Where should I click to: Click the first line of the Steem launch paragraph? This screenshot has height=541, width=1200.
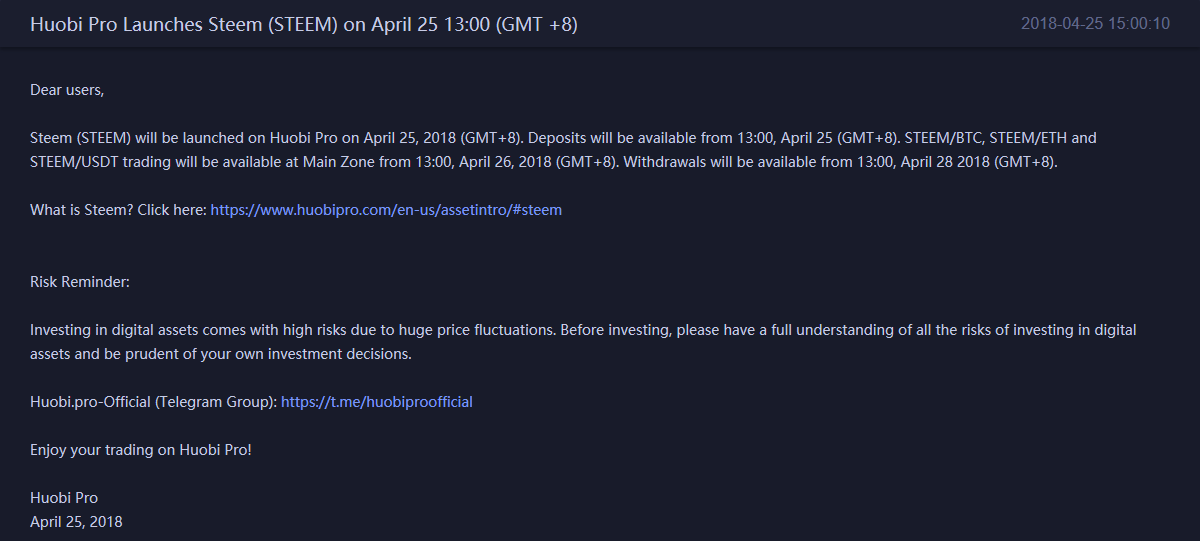(x=563, y=138)
